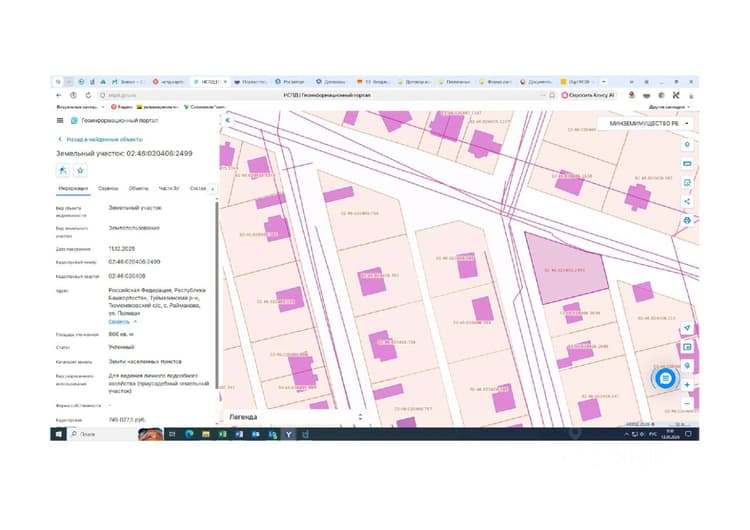This screenshot has height=530, width=750.
Task: Click the red extension icon in browser toolbar
Action: 631,95
